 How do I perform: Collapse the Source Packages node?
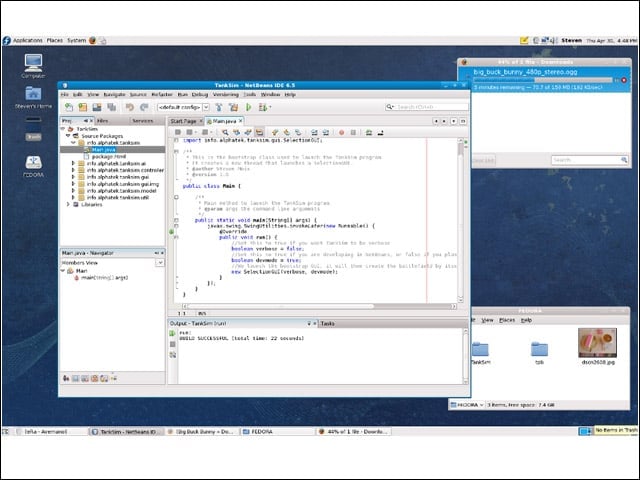[68, 136]
